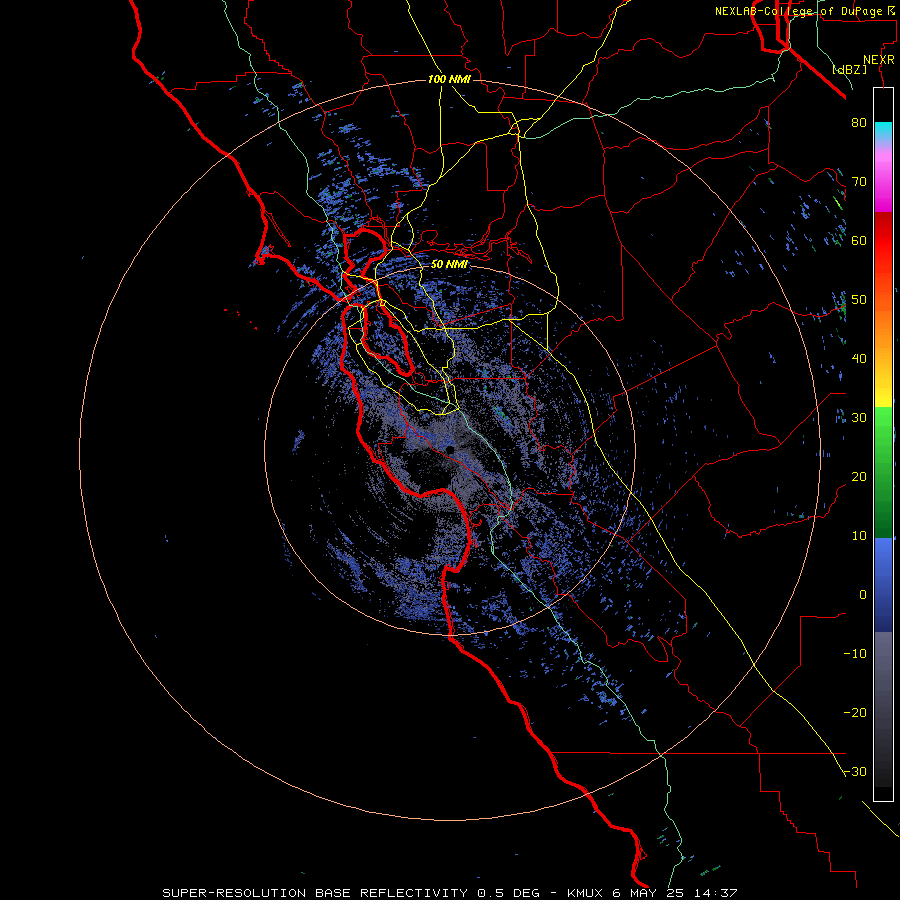Click the KMUX radar site dark center dot
This screenshot has height=900, width=900.
(450, 449)
